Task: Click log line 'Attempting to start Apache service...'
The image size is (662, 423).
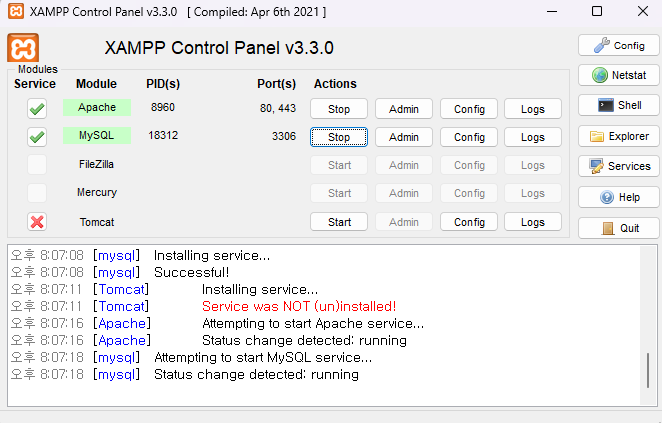Action: 313,323
